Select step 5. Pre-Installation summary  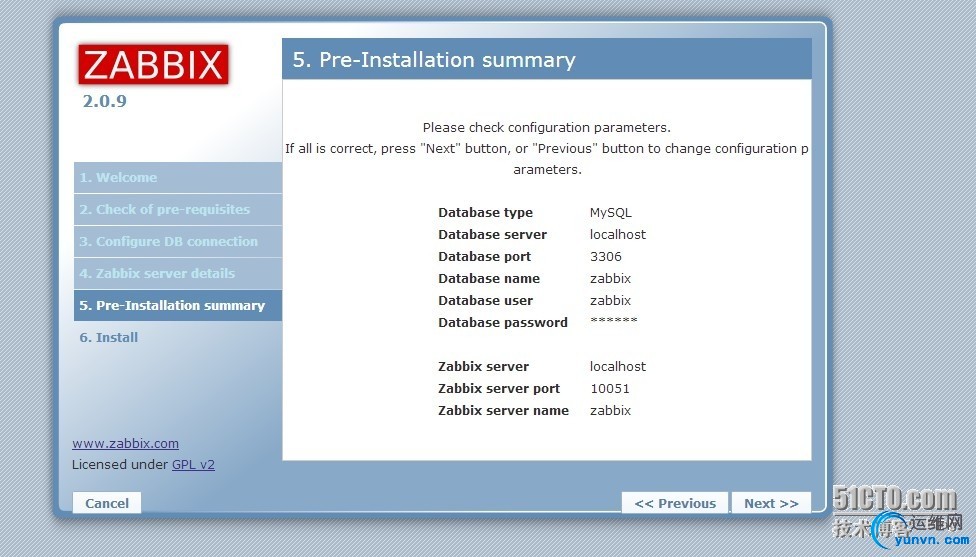coord(177,306)
